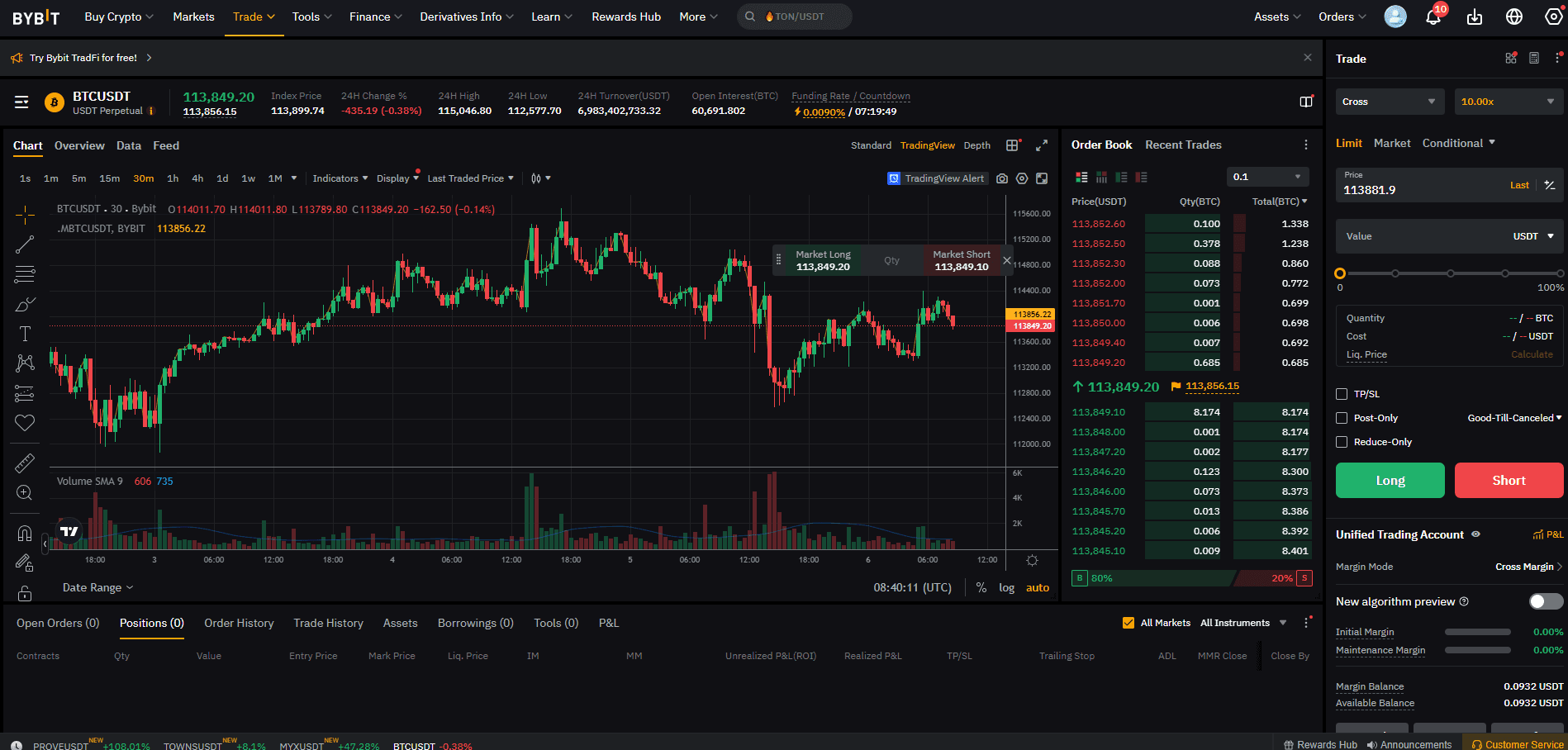This screenshot has width=1568, height=750.
Task: Activate the magnet snap tool
Action: pos(25,533)
